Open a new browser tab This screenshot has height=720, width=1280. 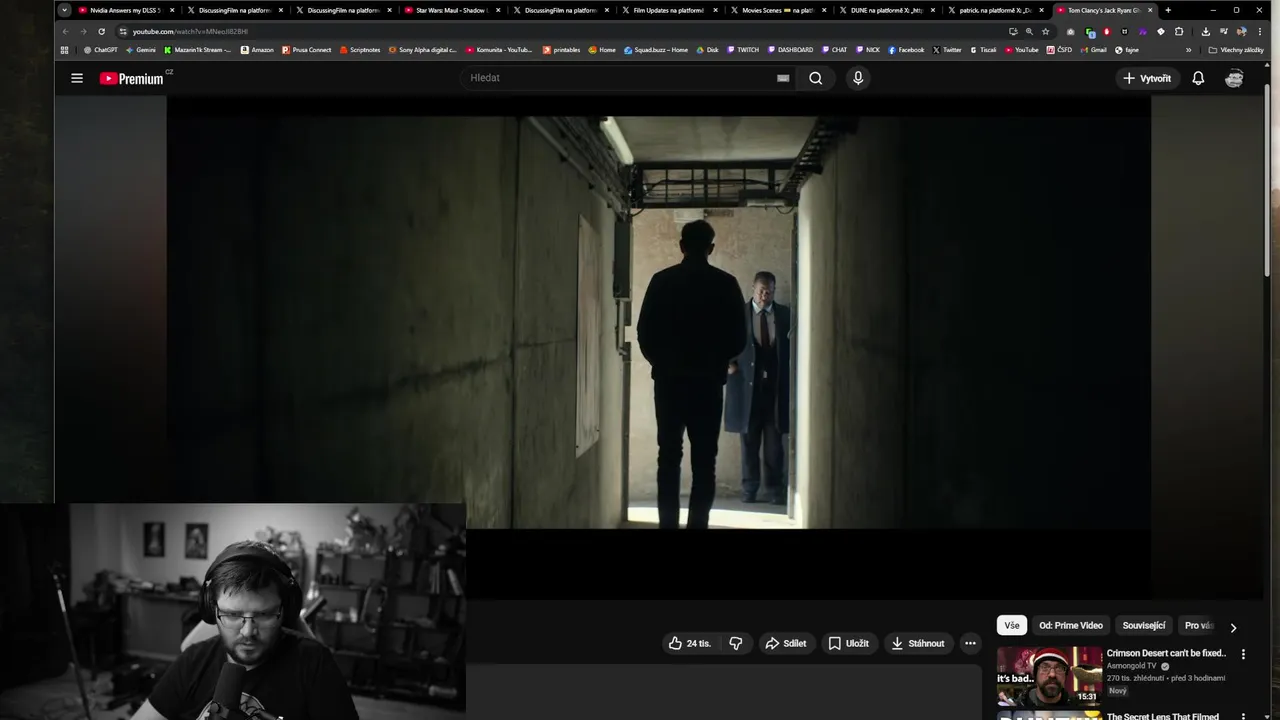[1168, 10]
